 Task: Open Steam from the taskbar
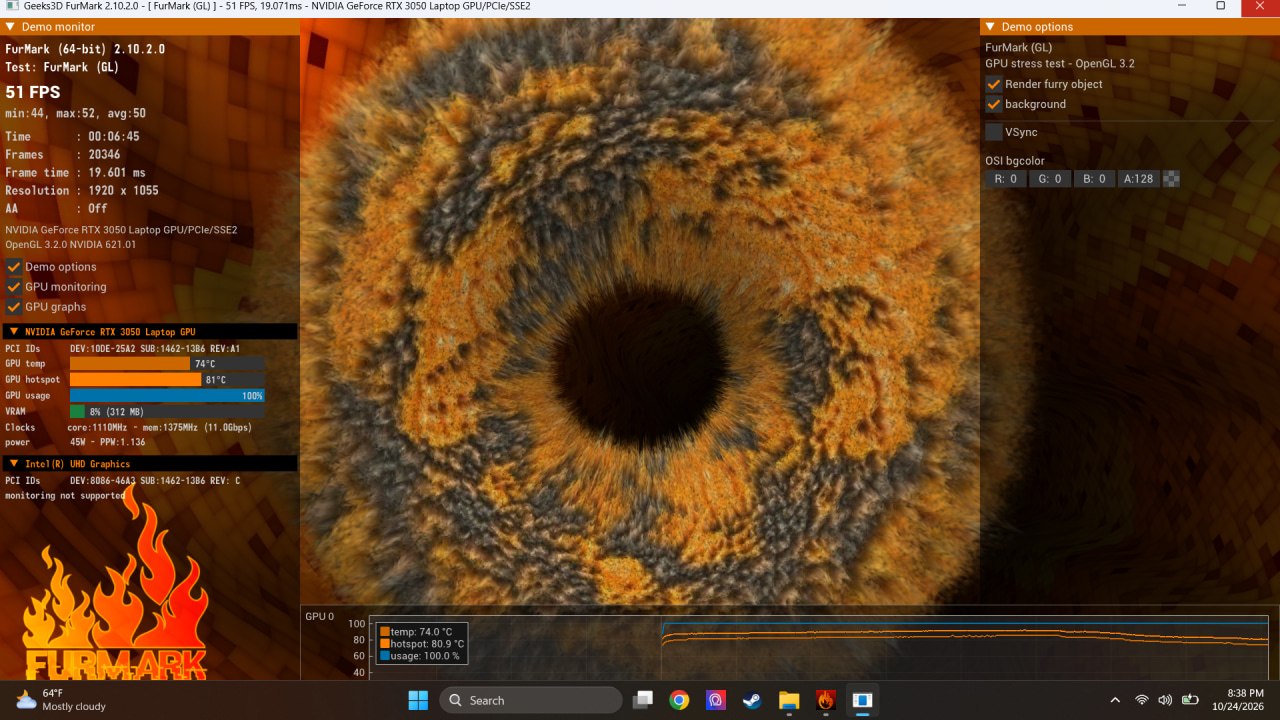pos(751,700)
